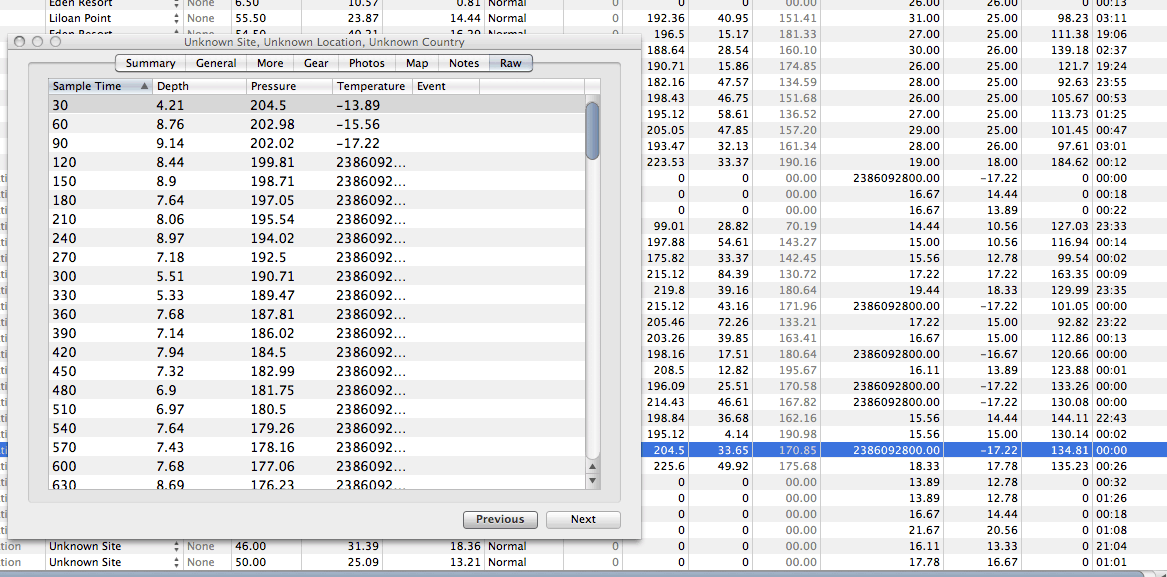Screen dimensions: 1167x577
Task: Click the scroll up arrow in sample table
Action: pyautogui.click(x=593, y=466)
